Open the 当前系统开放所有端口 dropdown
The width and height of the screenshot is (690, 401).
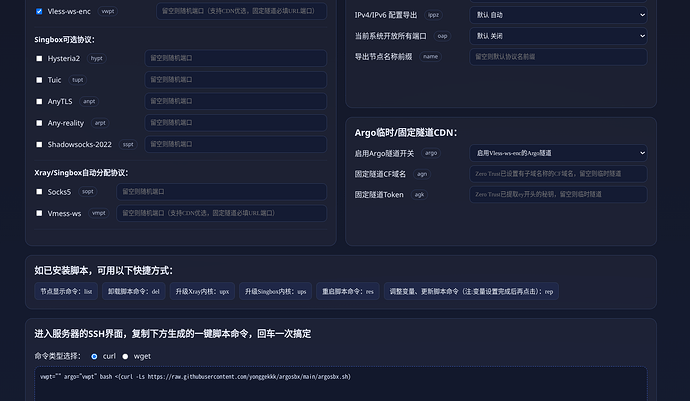[x=558, y=36]
